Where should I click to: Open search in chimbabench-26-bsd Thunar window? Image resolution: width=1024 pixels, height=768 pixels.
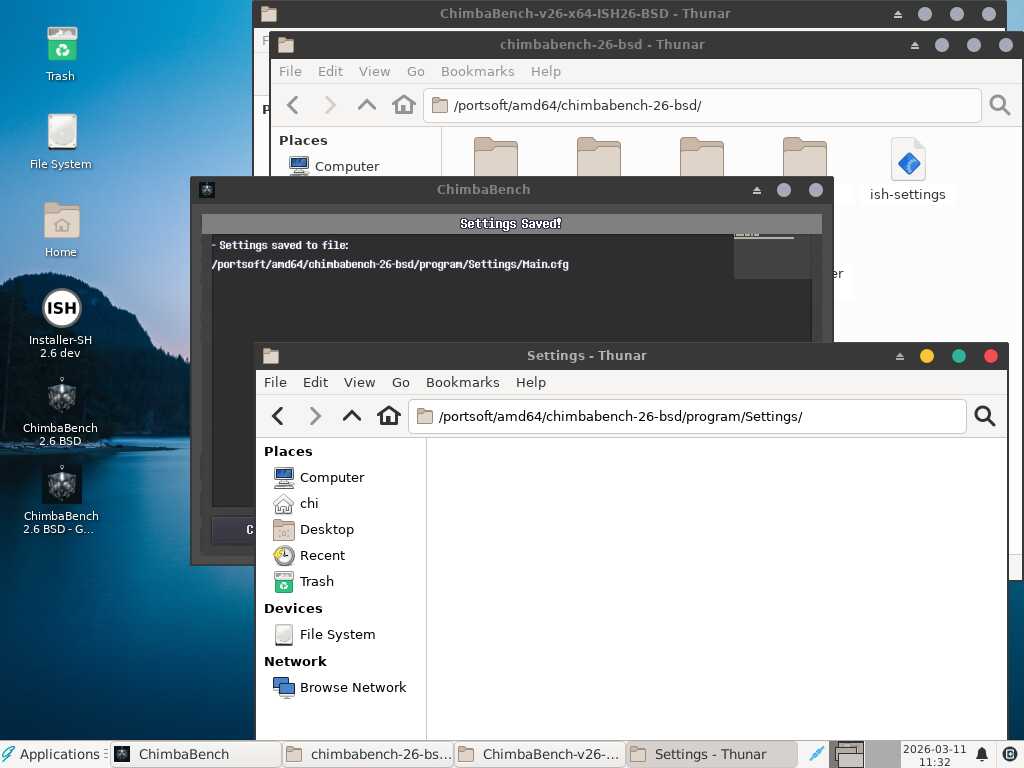(x=1000, y=105)
